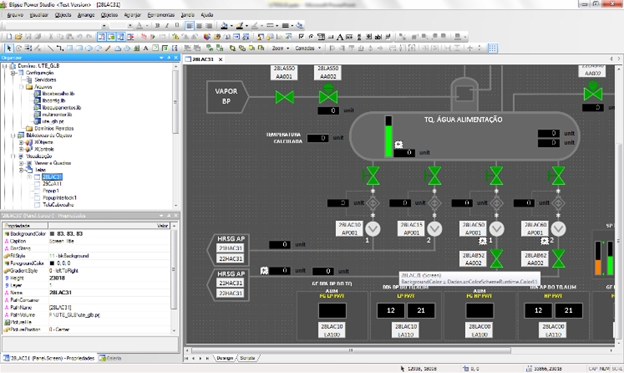Click the BackgroundColor swatch 83,83,83
Screen dimensions: 624x373
pos(52,234)
